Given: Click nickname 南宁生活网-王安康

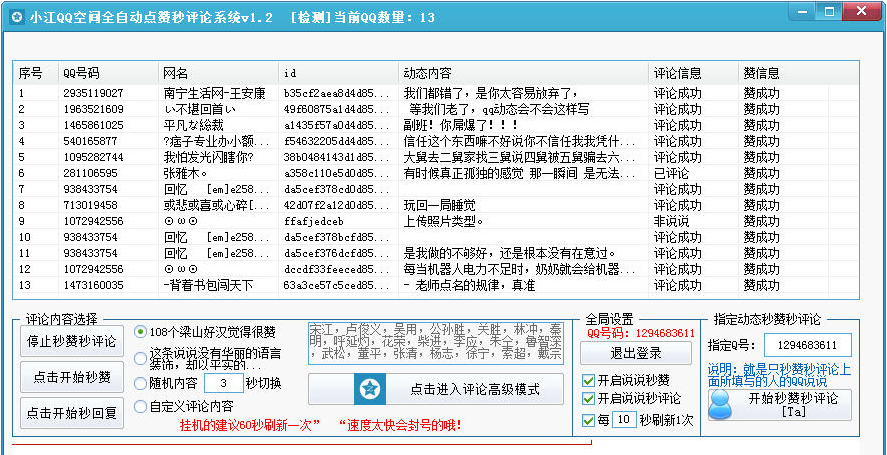Looking at the screenshot, I should 214,93.
